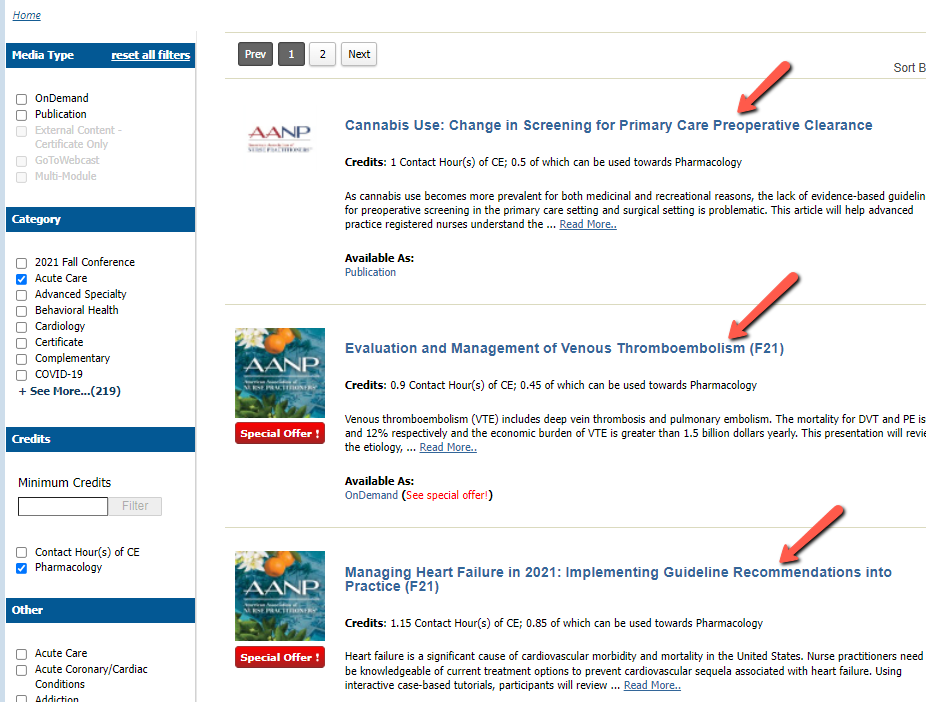Viewport: 926px width, 702px height.
Task: Click Special Offer badge under Heart Failure
Action: coord(280,657)
